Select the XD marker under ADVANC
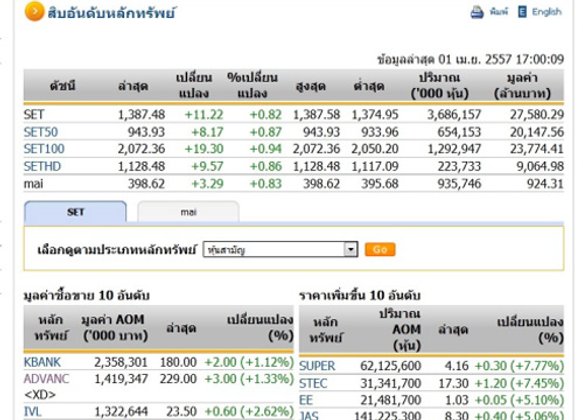 [40, 395]
